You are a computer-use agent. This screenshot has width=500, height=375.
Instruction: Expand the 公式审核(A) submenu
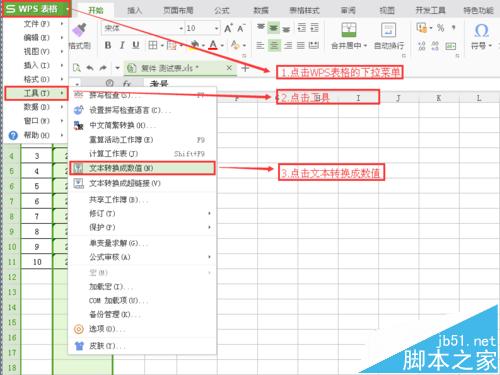coord(144,257)
